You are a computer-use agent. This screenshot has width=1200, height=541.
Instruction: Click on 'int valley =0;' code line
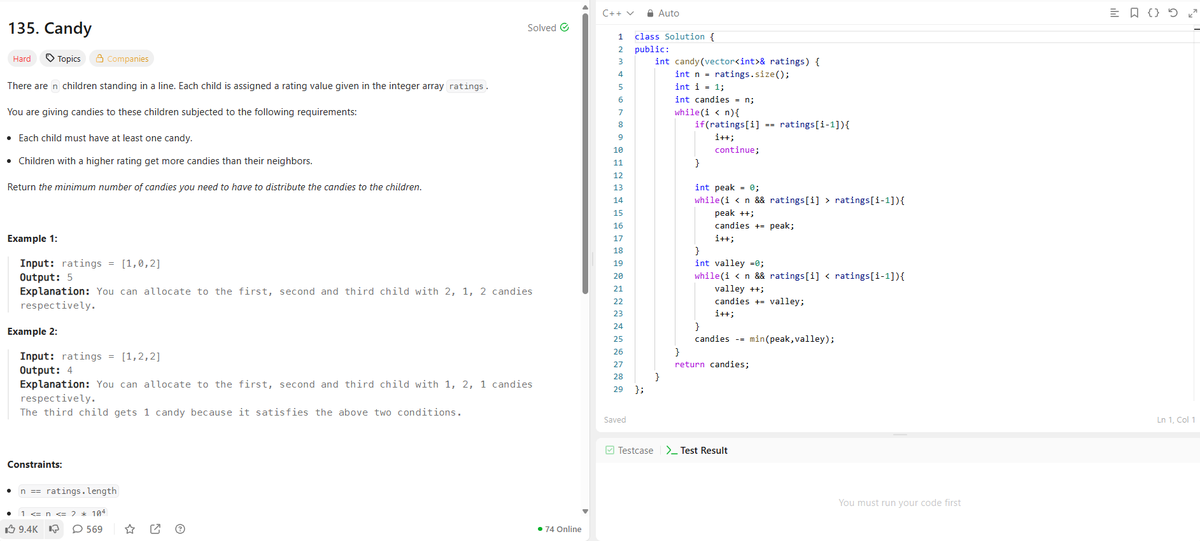(729, 263)
